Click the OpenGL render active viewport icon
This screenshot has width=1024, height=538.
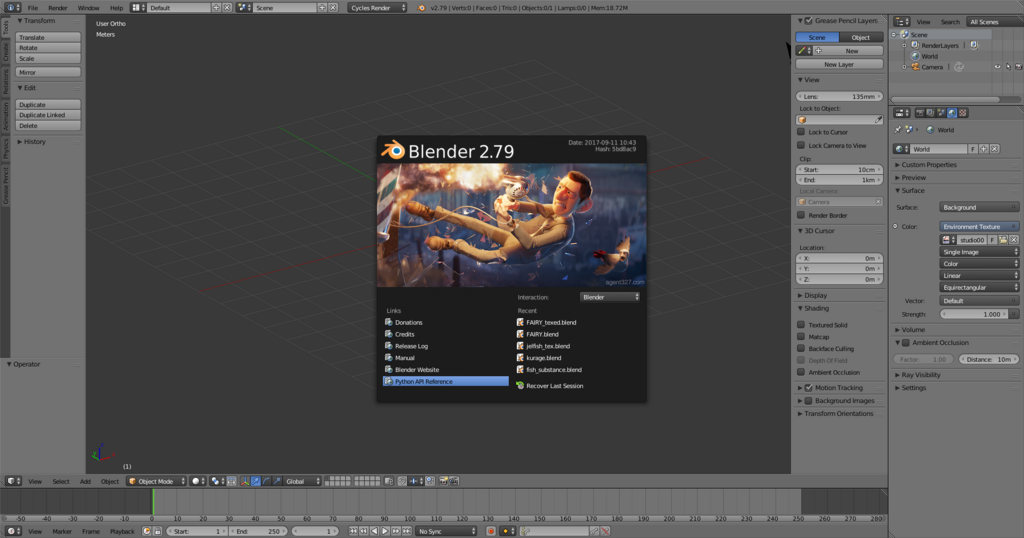pos(443,481)
